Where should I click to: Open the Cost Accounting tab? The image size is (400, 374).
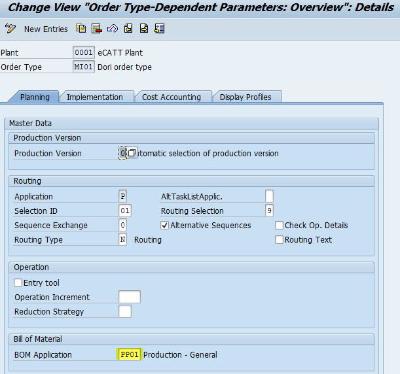(171, 97)
